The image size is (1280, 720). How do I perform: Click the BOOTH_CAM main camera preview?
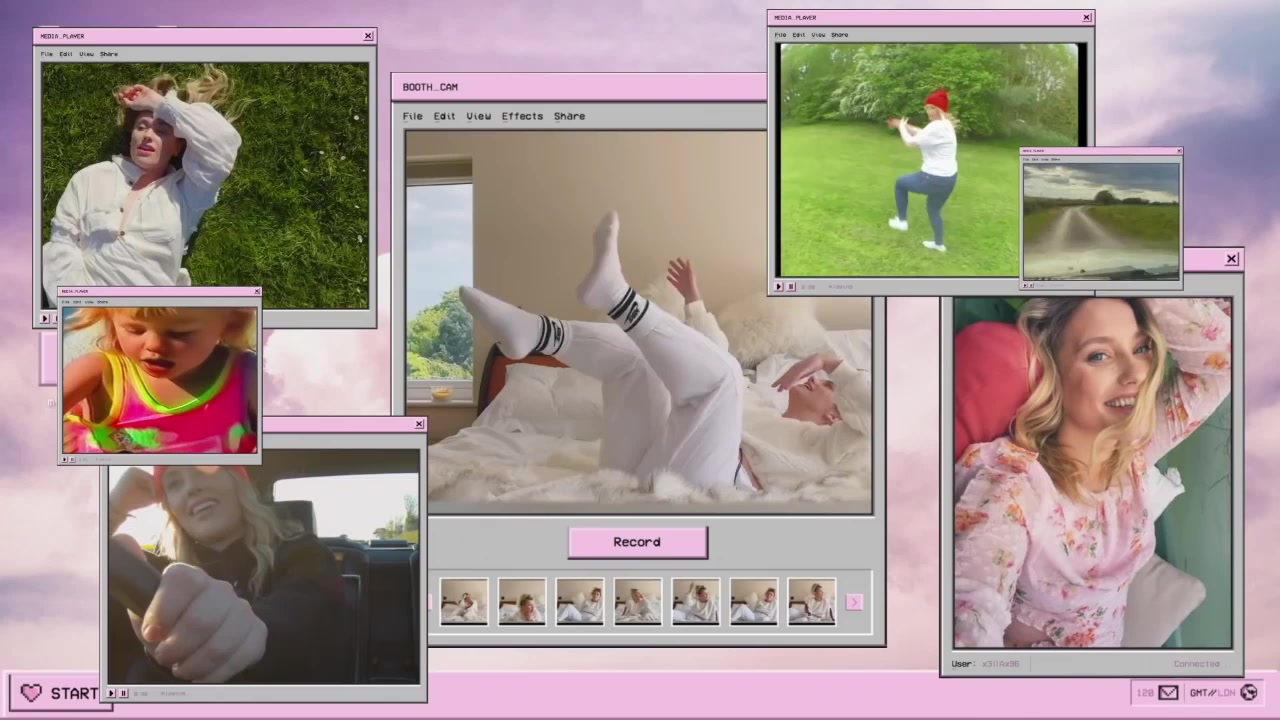(x=638, y=322)
